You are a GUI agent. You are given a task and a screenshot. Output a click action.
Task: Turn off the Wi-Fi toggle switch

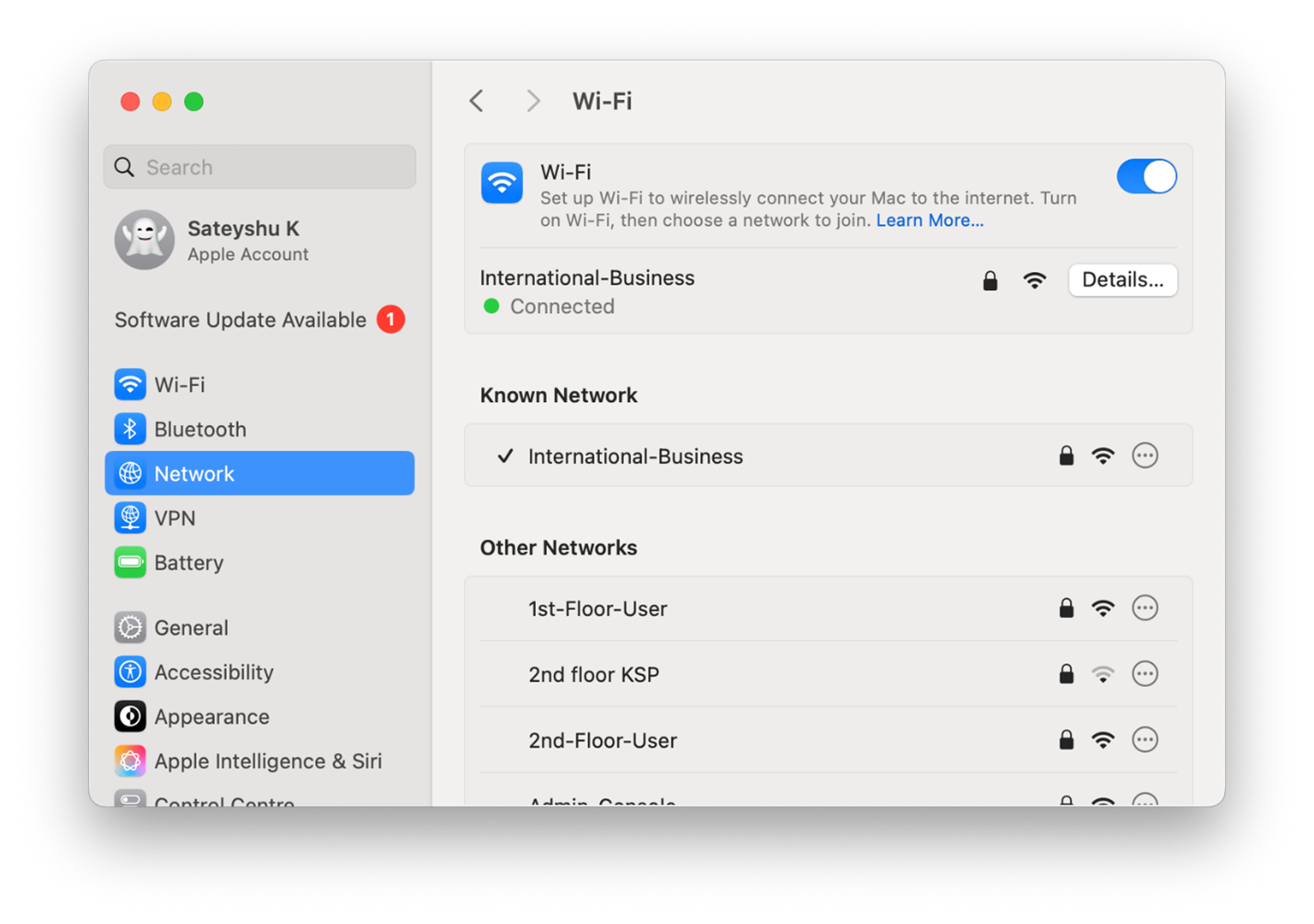coord(1146,176)
